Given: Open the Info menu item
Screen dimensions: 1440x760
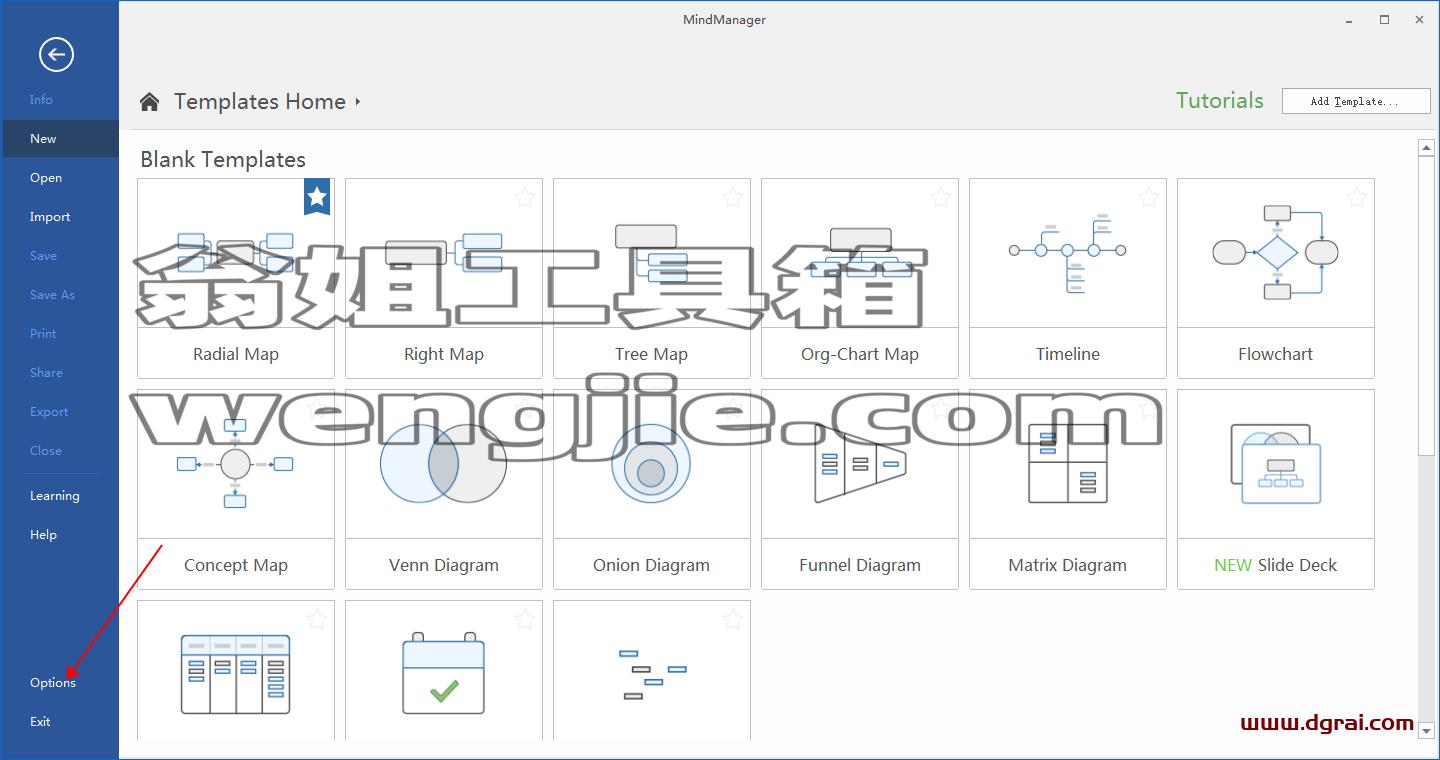Looking at the screenshot, I should [60, 100].
